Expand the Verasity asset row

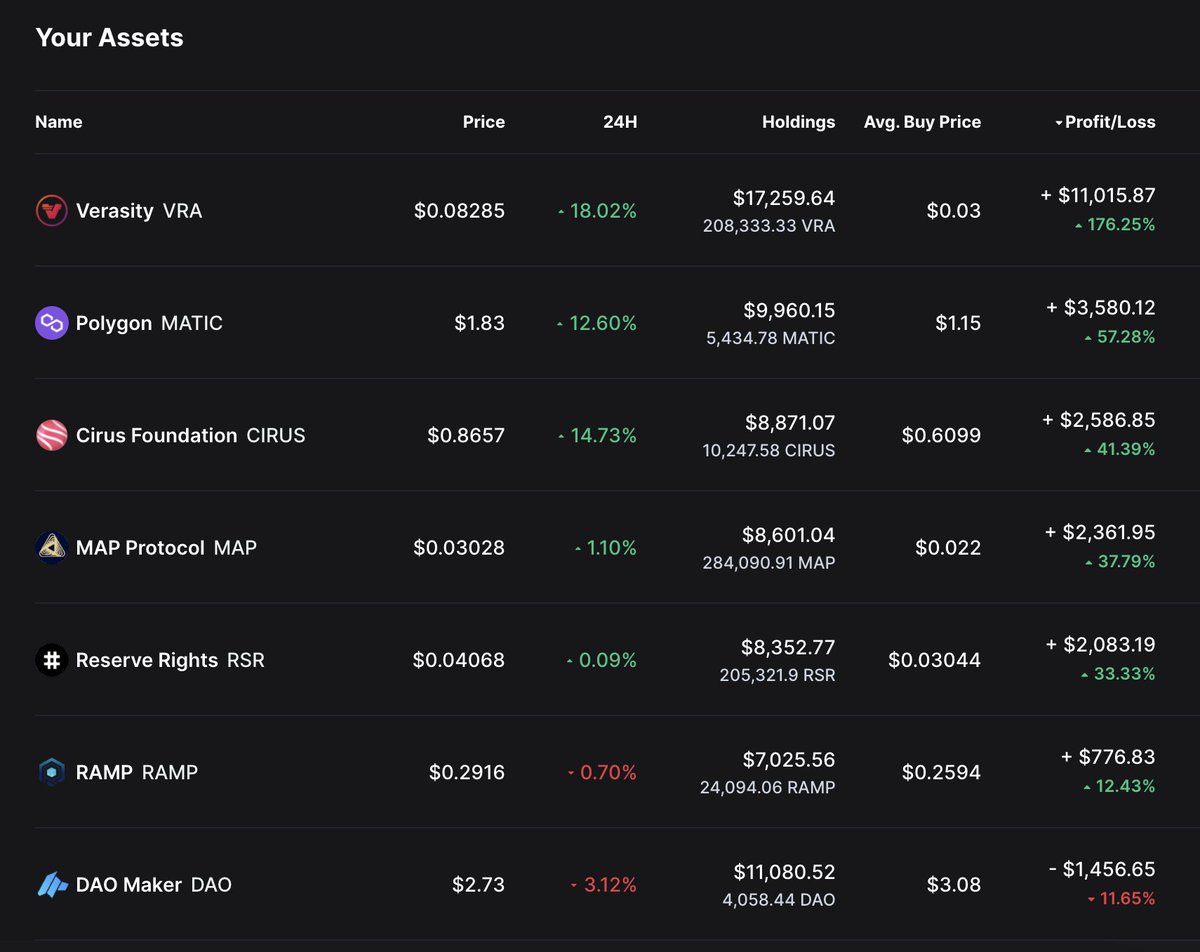coord(600,211)
